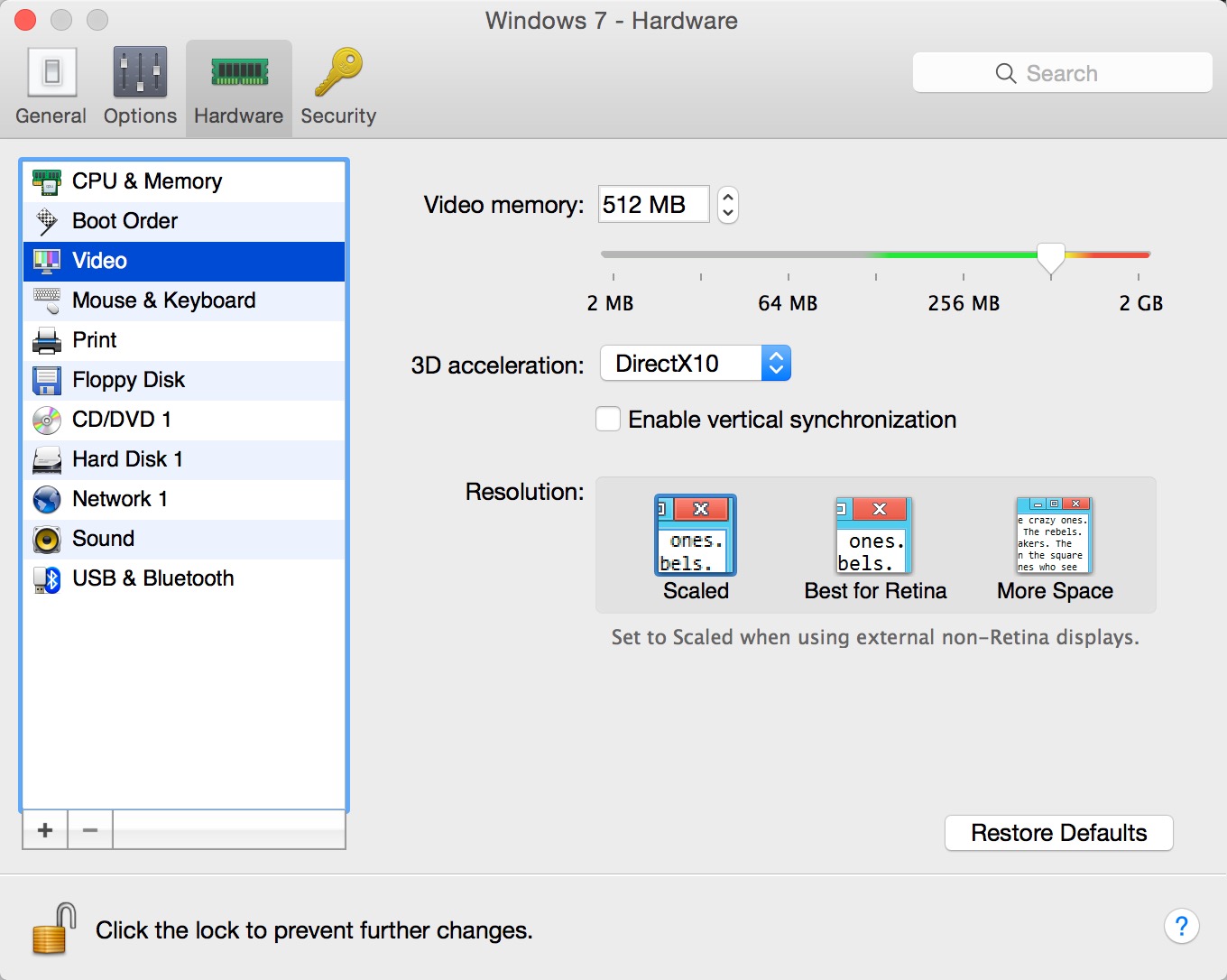This screenshot has width=1227, height=980.
Task: Open help with the question mark button
Action: 1182,926
